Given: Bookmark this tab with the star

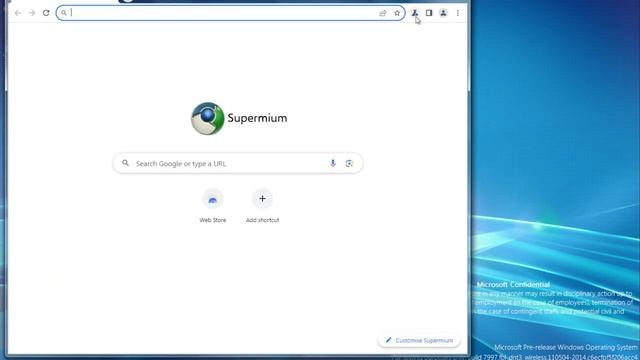Looking at the screenshot, I should point(397,13).
